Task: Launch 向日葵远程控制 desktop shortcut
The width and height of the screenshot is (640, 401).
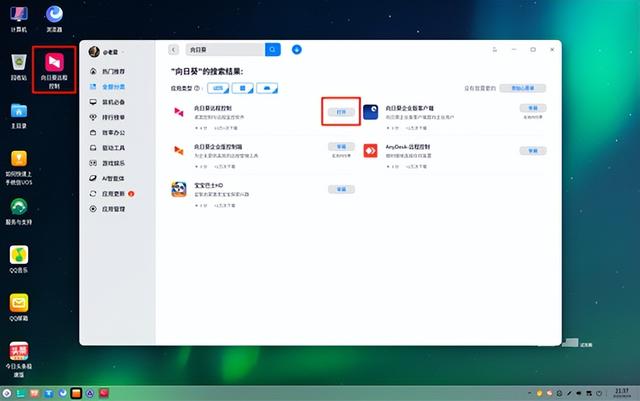Action: [x=54, y=71]
